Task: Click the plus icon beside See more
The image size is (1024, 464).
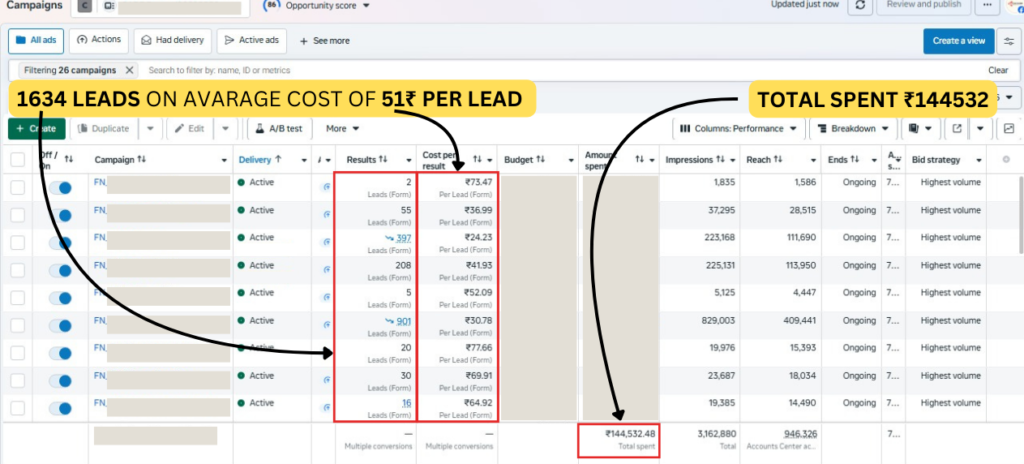Action: coord(303,41)
